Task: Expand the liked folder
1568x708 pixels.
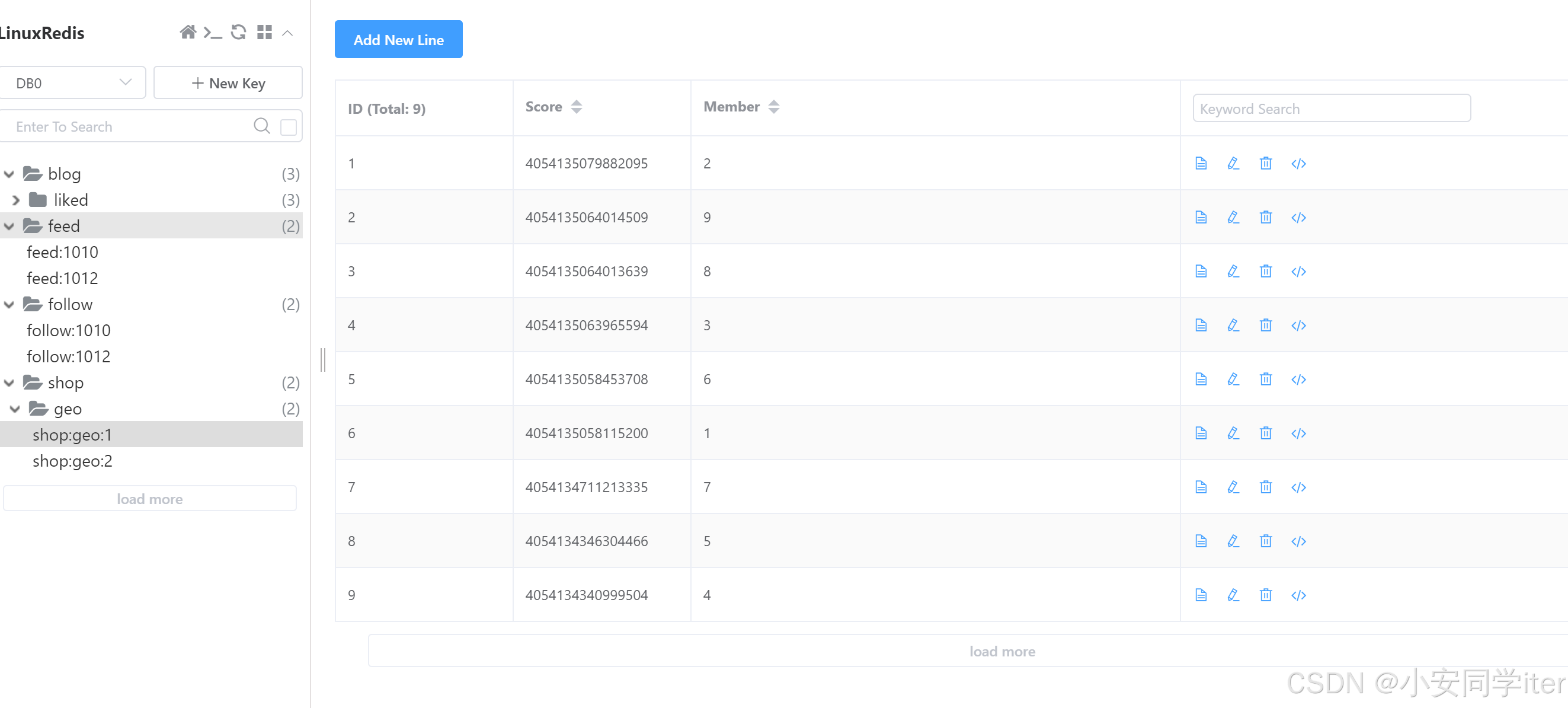Action: (17, 200)
